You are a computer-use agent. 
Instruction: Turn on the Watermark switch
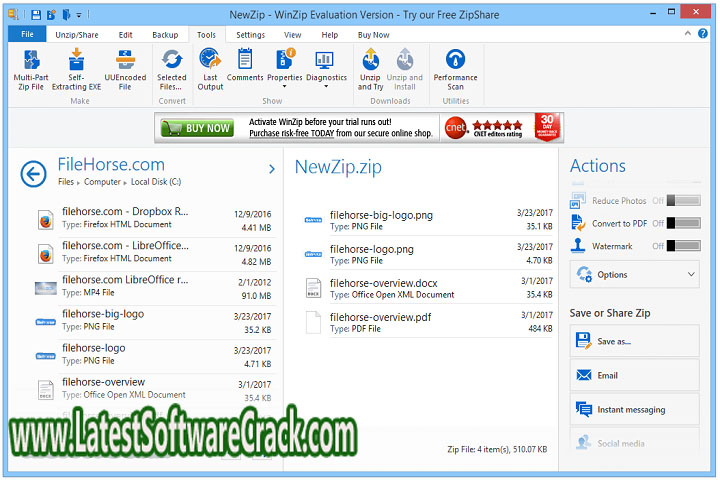pyautogui.click(x=683, y=246)
